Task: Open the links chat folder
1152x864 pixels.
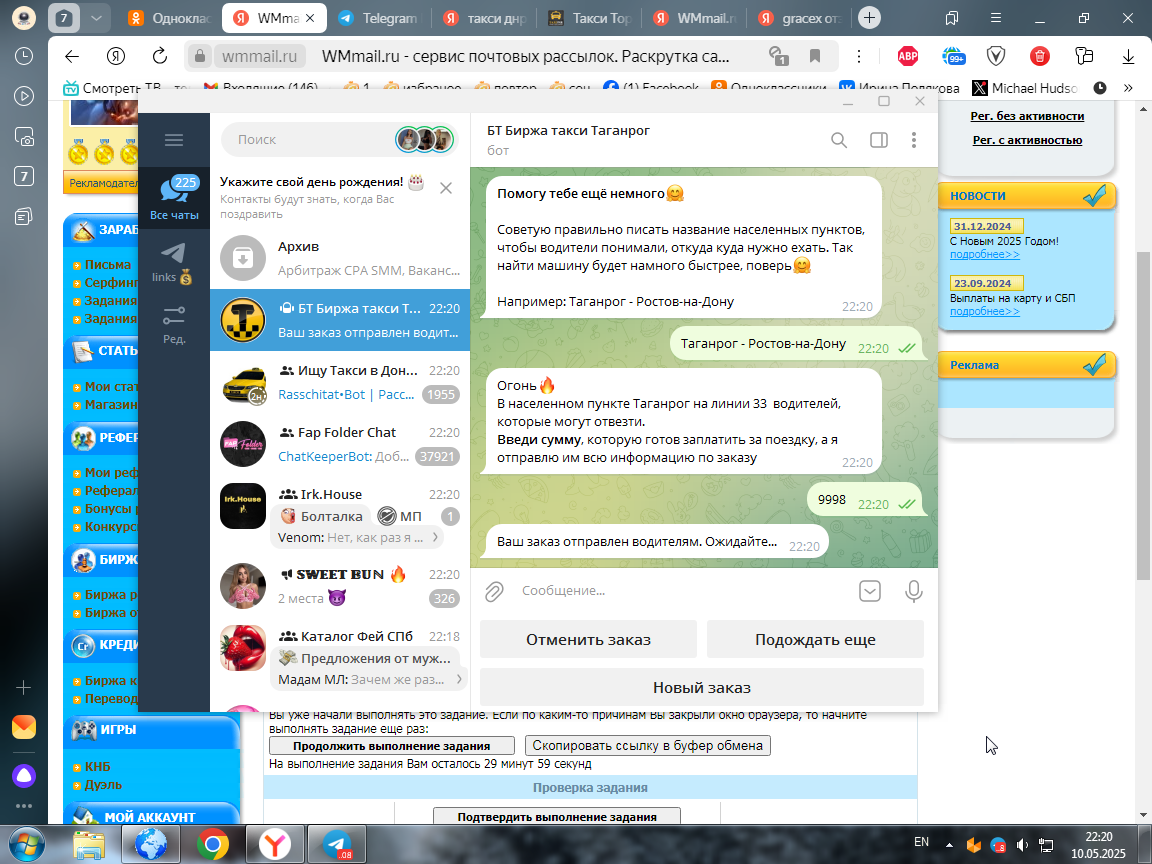Action: point(174,263)
